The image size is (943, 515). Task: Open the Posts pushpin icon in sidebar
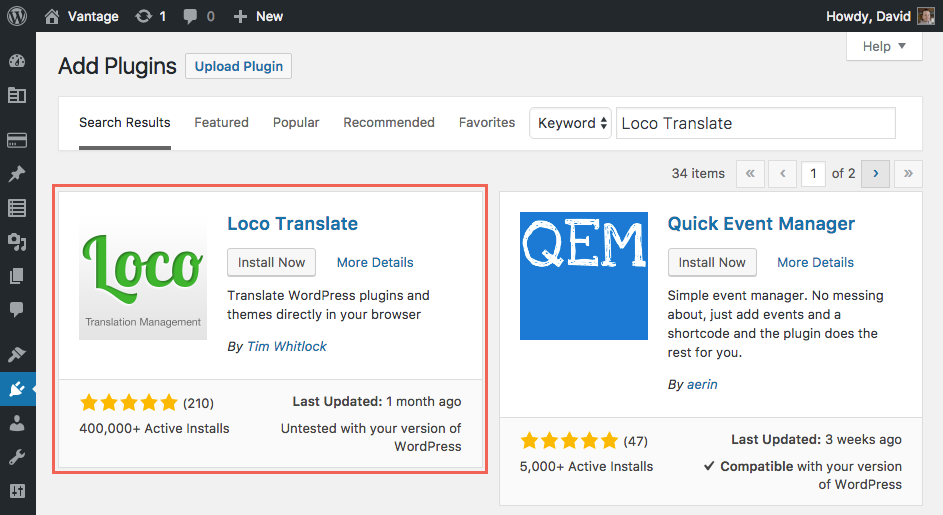17,174
